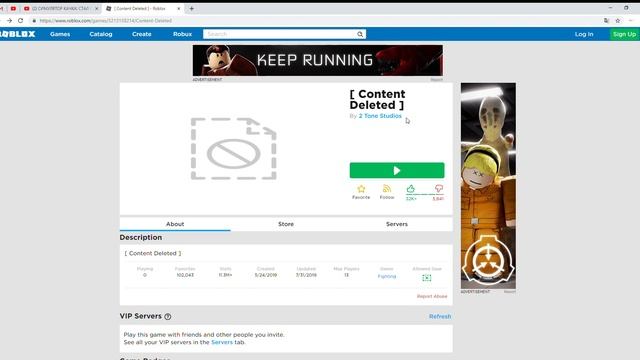Screen dimensions: 640x360
Task: Click the Favorite star icon
Action: [361, 189]
